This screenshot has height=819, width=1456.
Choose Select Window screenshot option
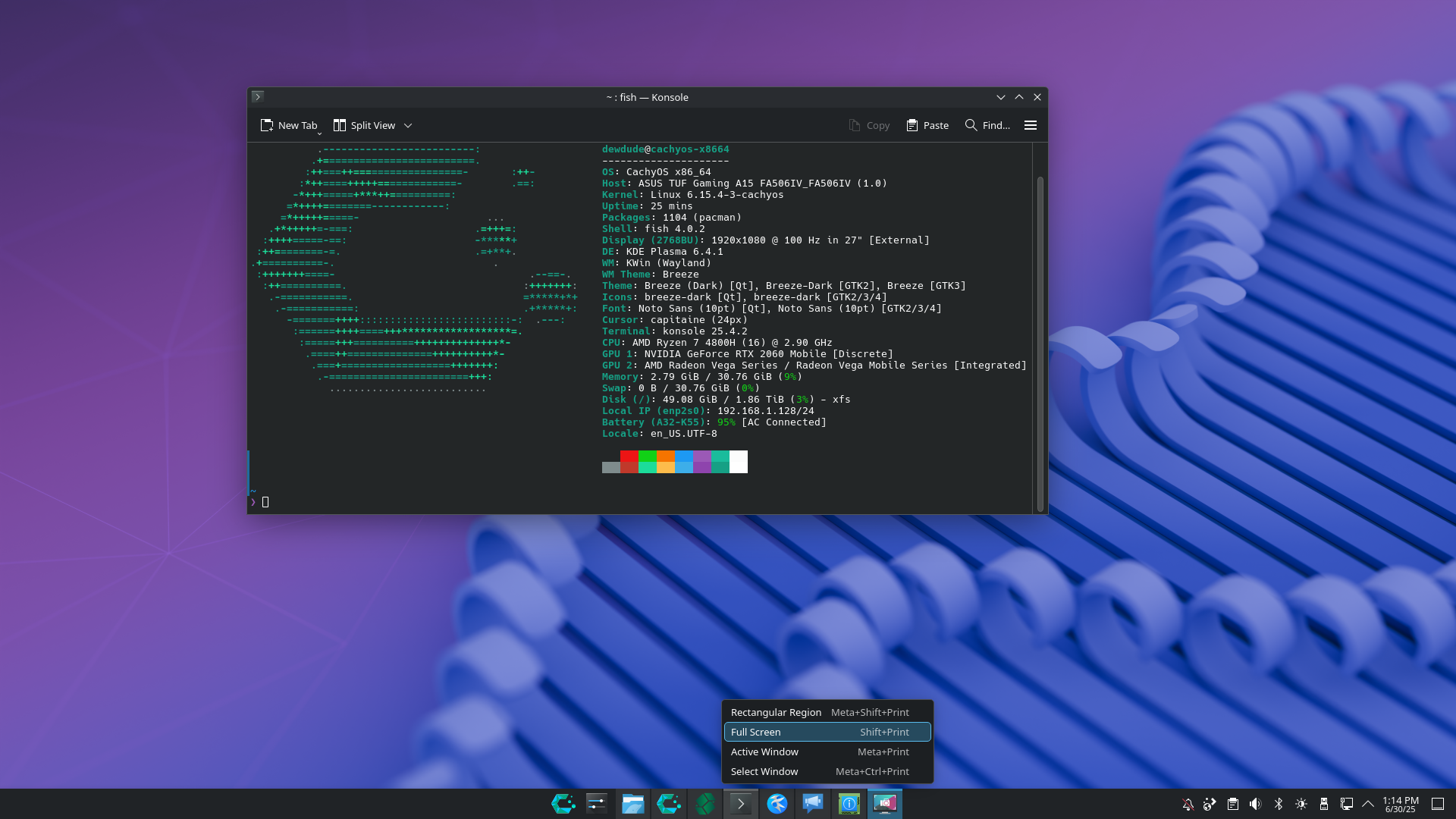coord(827,771)
